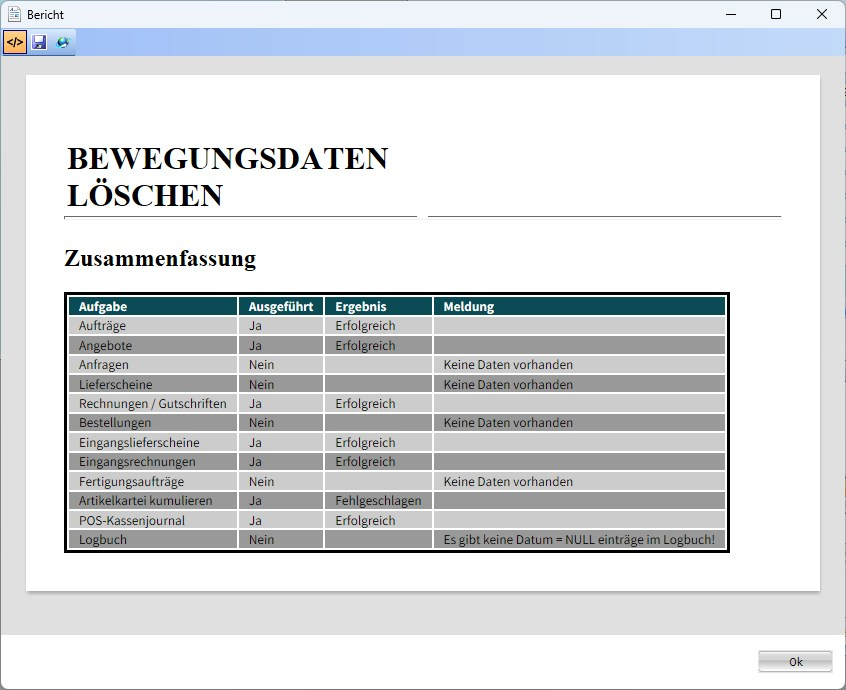Click the Meldung column header
Screen dimensions: 846x690
tap(469, 307)
